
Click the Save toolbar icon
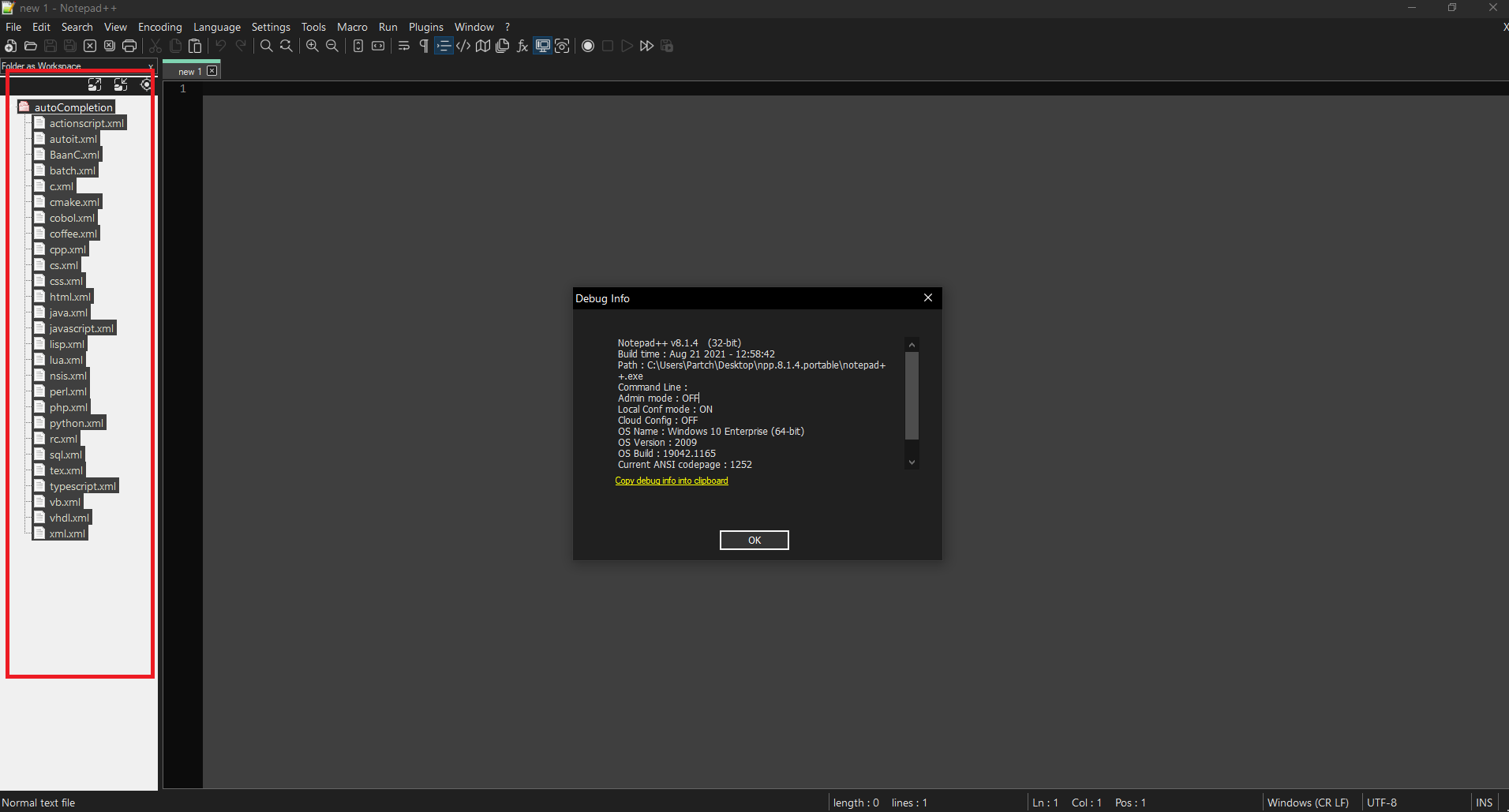[x=51, y=46]
